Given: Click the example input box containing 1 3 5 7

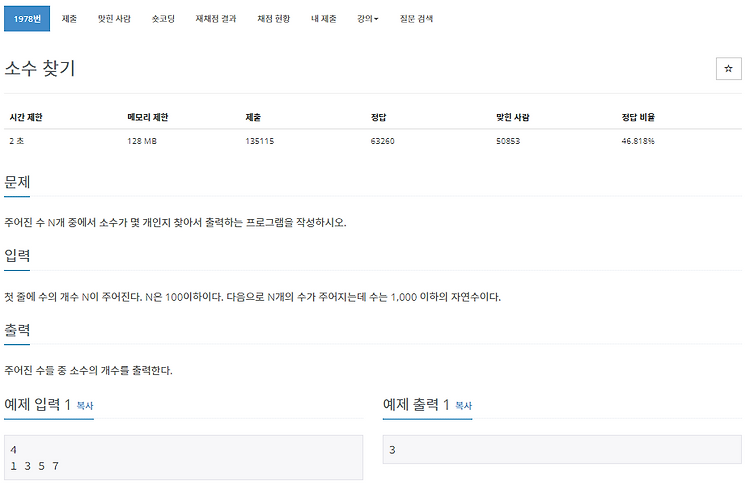Looking at the screenshot, I should point(183,457).
